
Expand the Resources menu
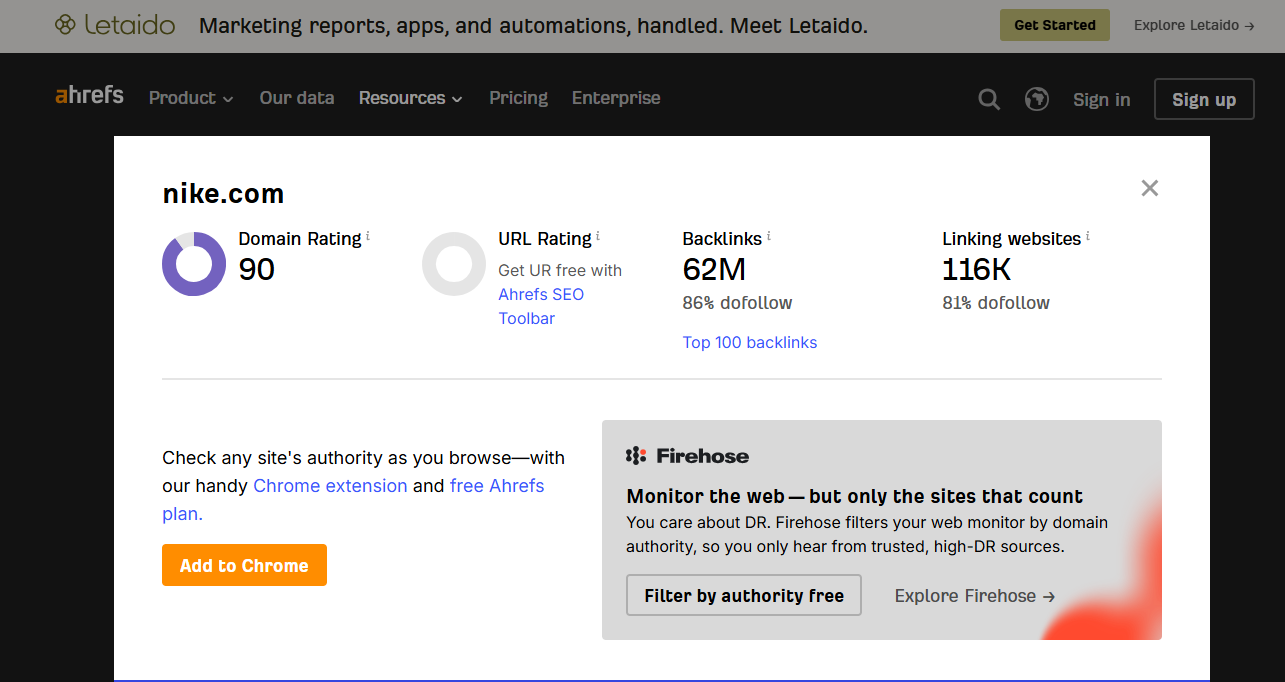(411, 98)
